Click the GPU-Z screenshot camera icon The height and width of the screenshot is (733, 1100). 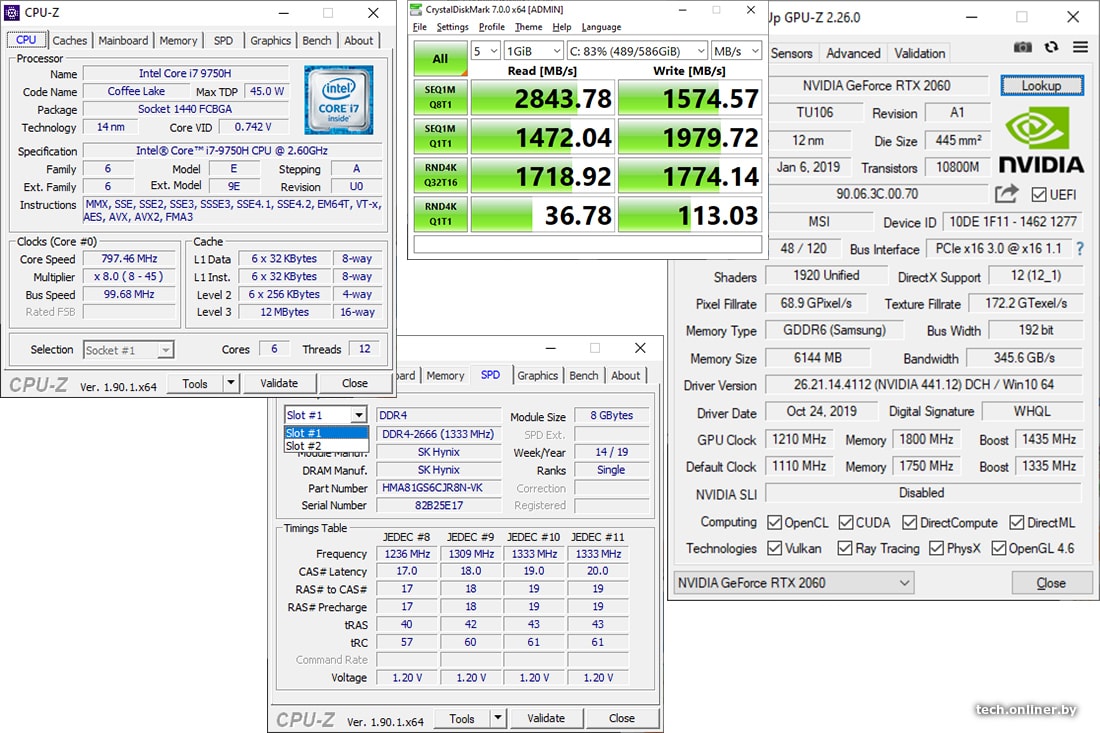1022,47
